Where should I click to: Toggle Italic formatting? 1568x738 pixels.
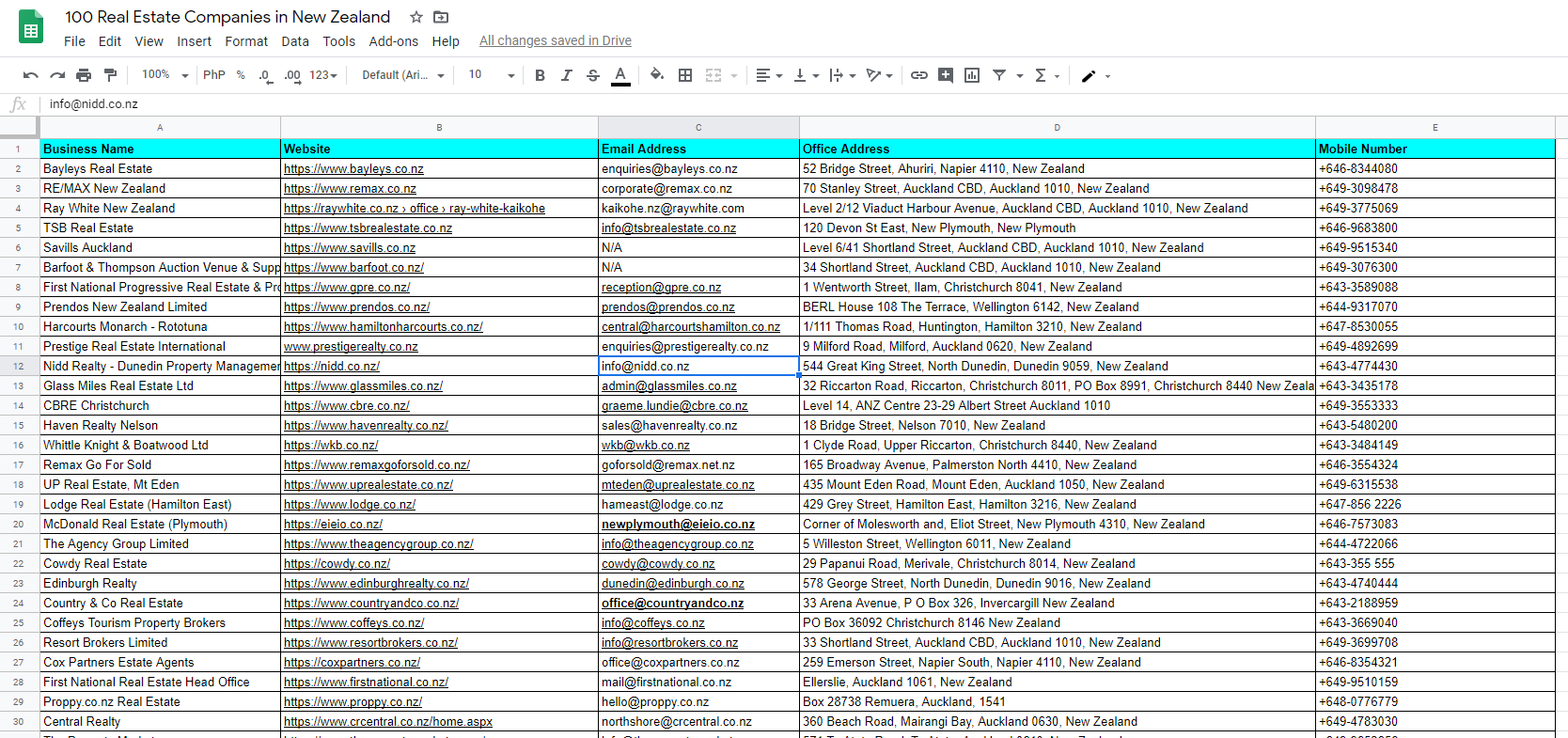tap(566, 75)
